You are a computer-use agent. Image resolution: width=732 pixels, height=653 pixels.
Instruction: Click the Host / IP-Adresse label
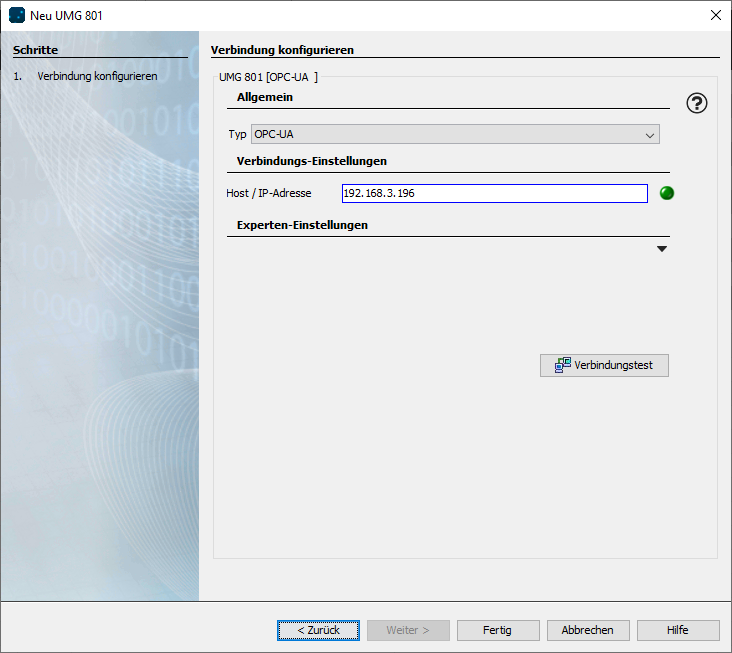(x=268, y=193)
